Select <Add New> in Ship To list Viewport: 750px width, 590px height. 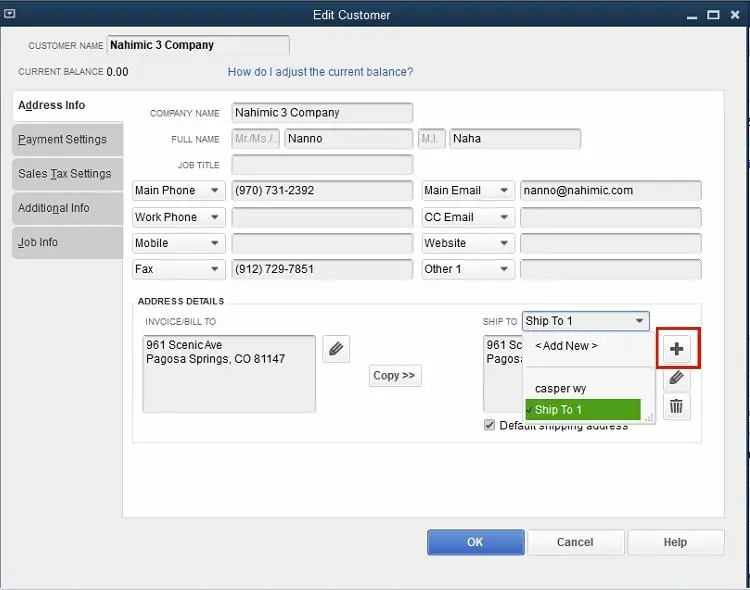(566, 345)
